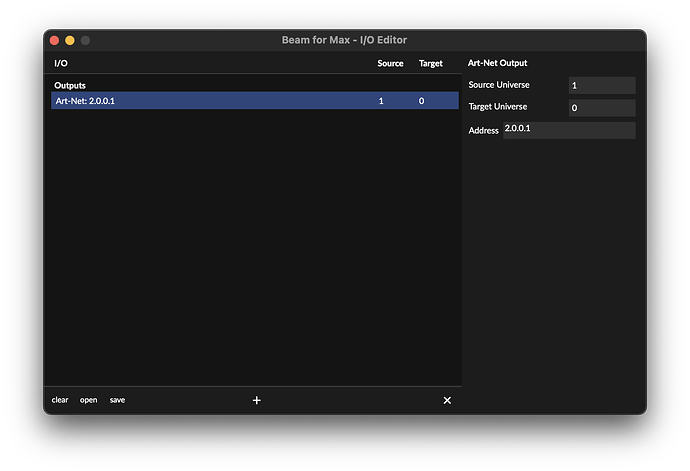Click the Address field showing 2.0.0.1
Screen dimensions: 690x471
[569, 130]
